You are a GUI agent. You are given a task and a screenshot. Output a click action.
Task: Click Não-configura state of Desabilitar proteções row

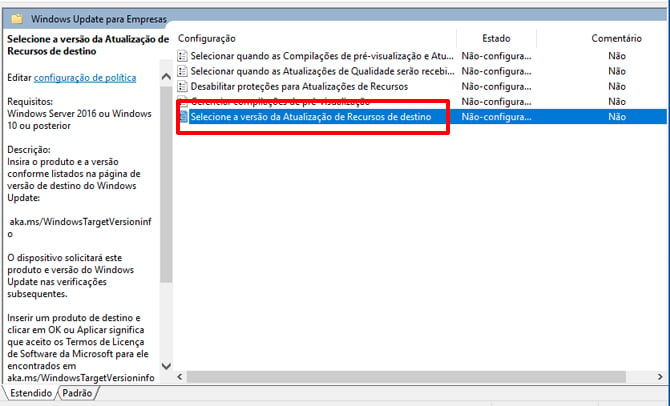(496, 86)
